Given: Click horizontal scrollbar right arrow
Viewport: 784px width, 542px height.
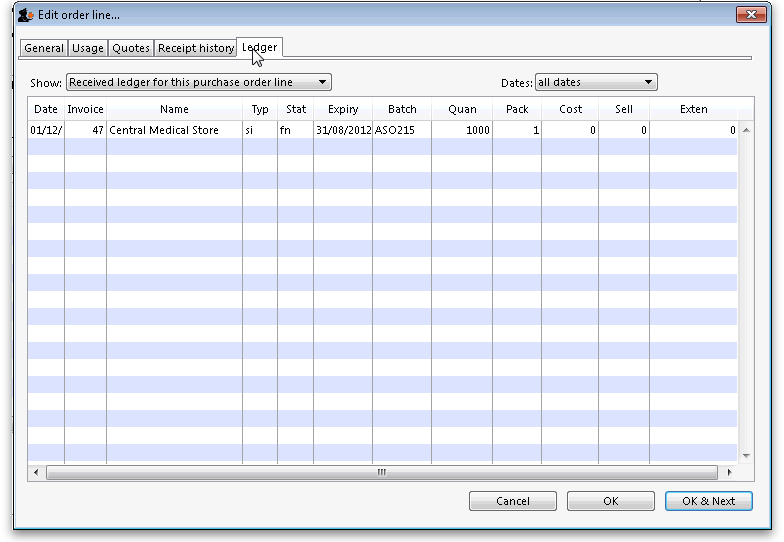Looking at the screenshot, I should 730,472.
